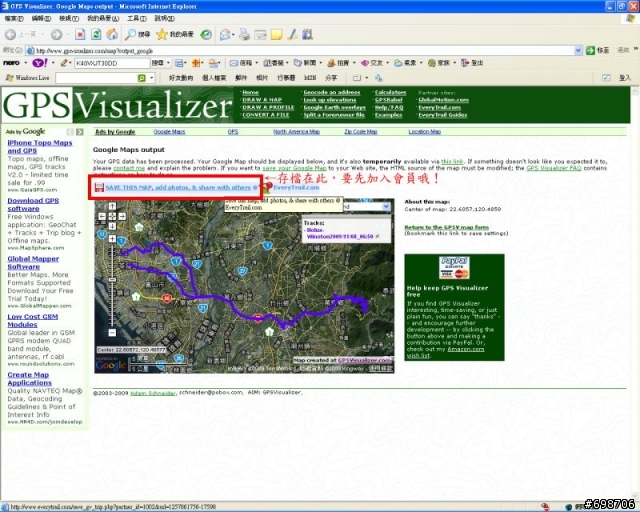Click Return to the GPSV map form
The height and width of the screenshot is (512, 640).
(447, 227)
